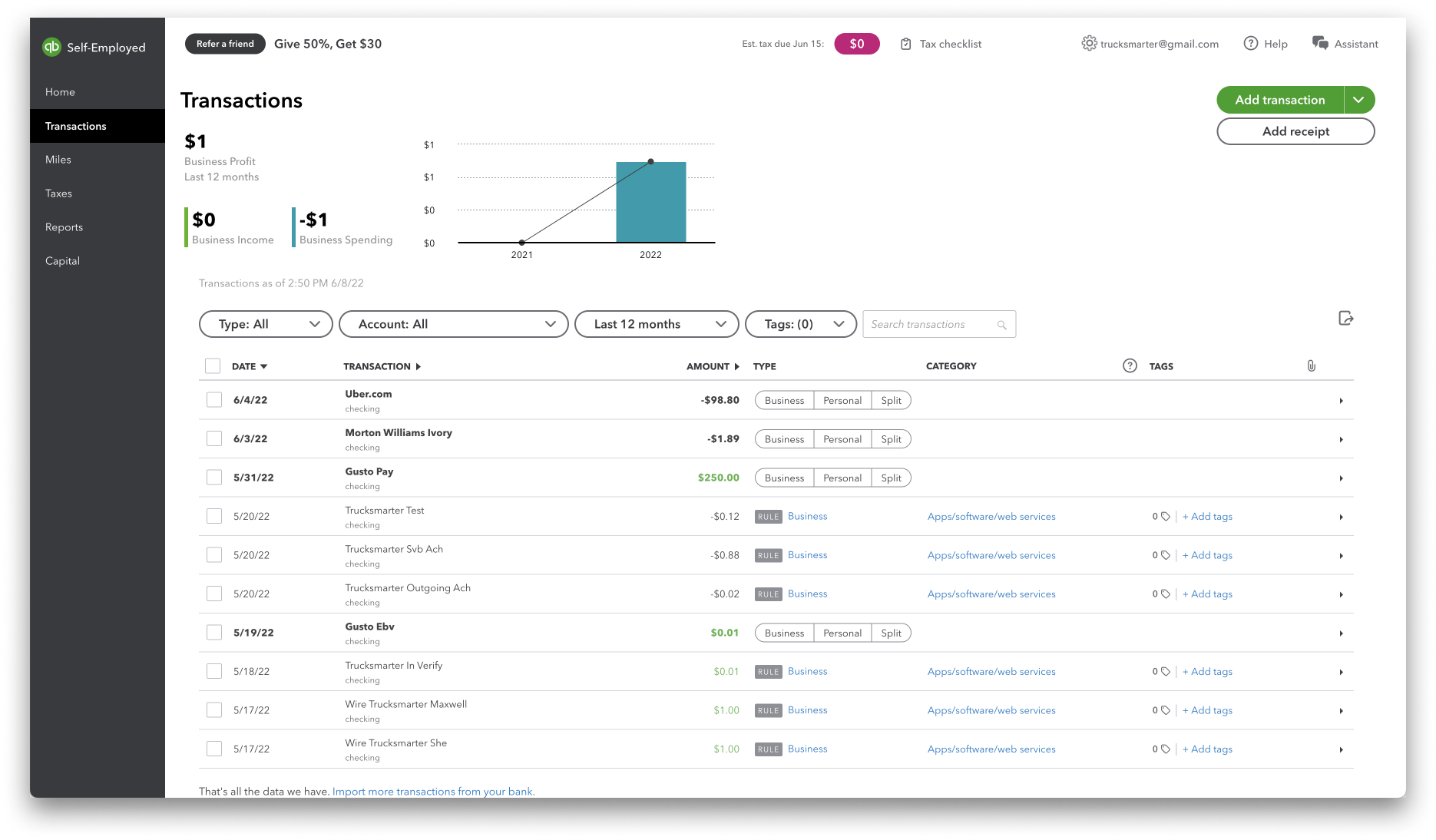Click the $0 estimated tax due badge
This screenshot has height=840, width=1436.
[857, 44]
